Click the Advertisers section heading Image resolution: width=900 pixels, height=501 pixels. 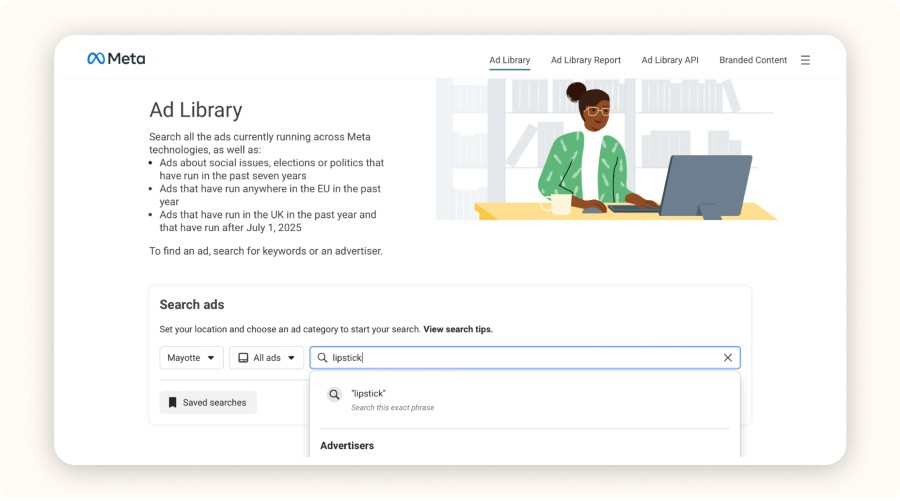tap(347, 445)
